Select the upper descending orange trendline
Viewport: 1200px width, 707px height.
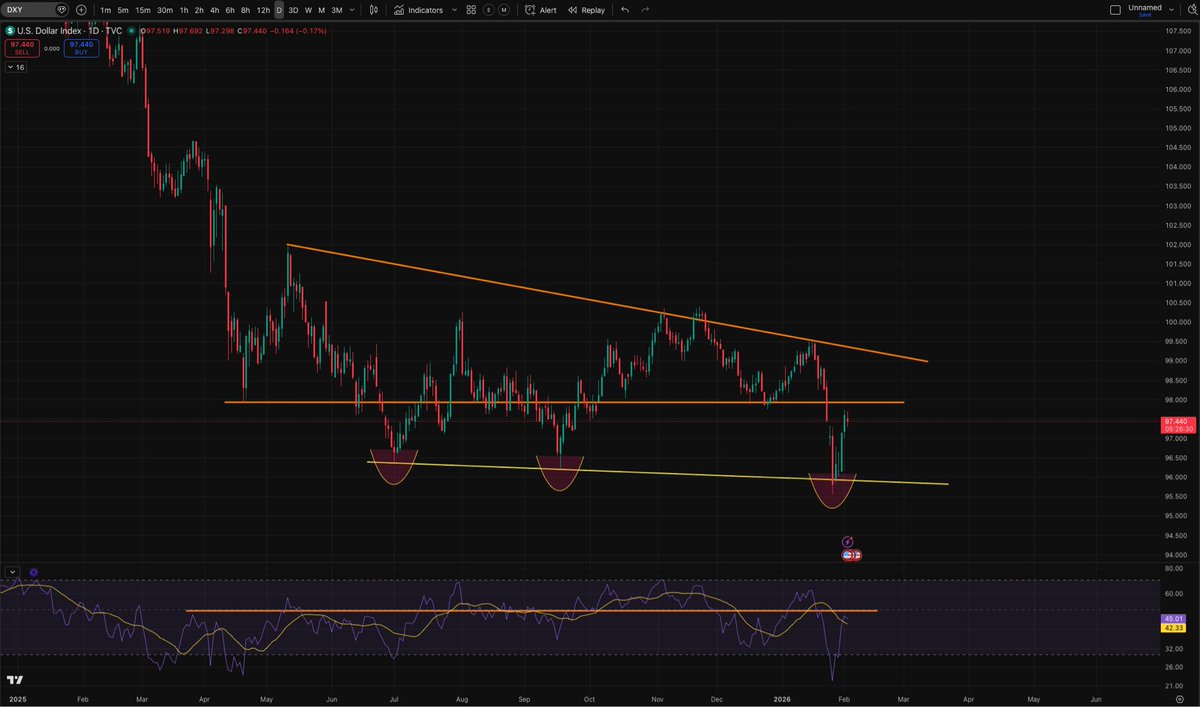tap(607, 302)
